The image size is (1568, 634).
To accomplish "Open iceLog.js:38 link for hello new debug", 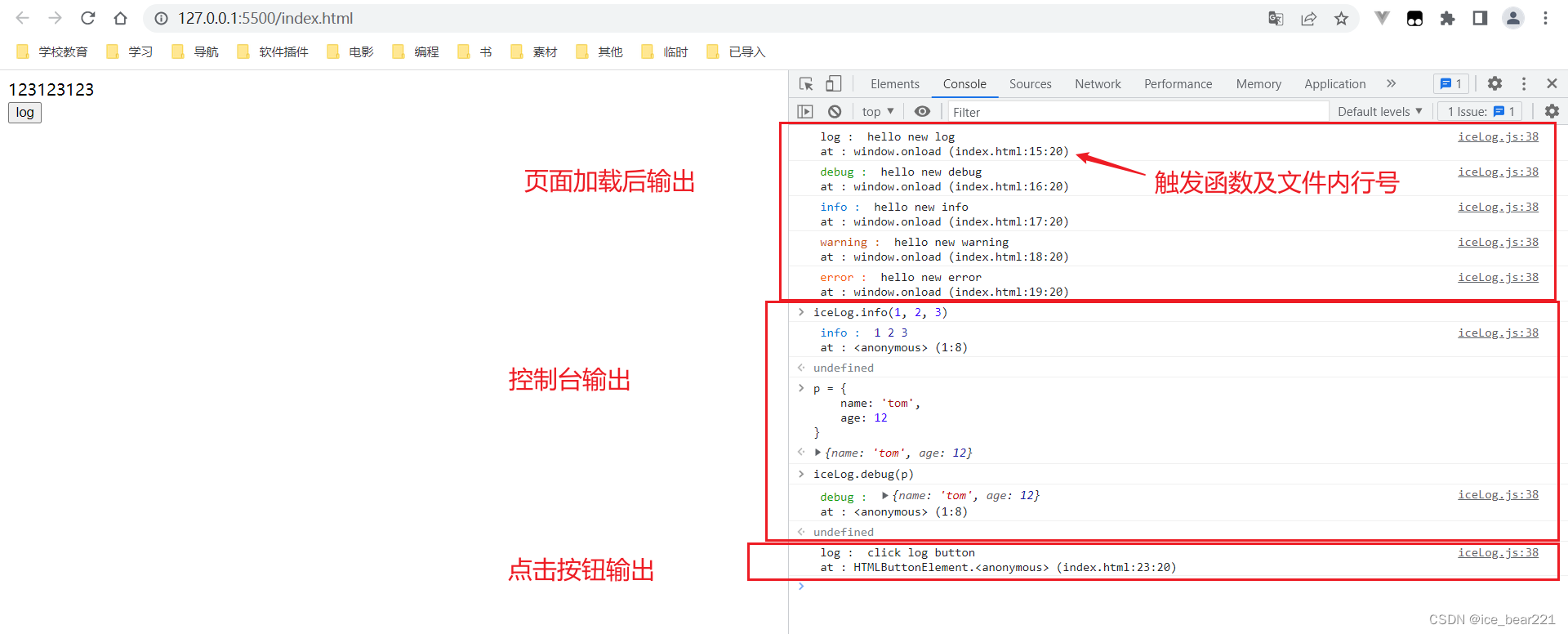I will (x=1498, y=172).
